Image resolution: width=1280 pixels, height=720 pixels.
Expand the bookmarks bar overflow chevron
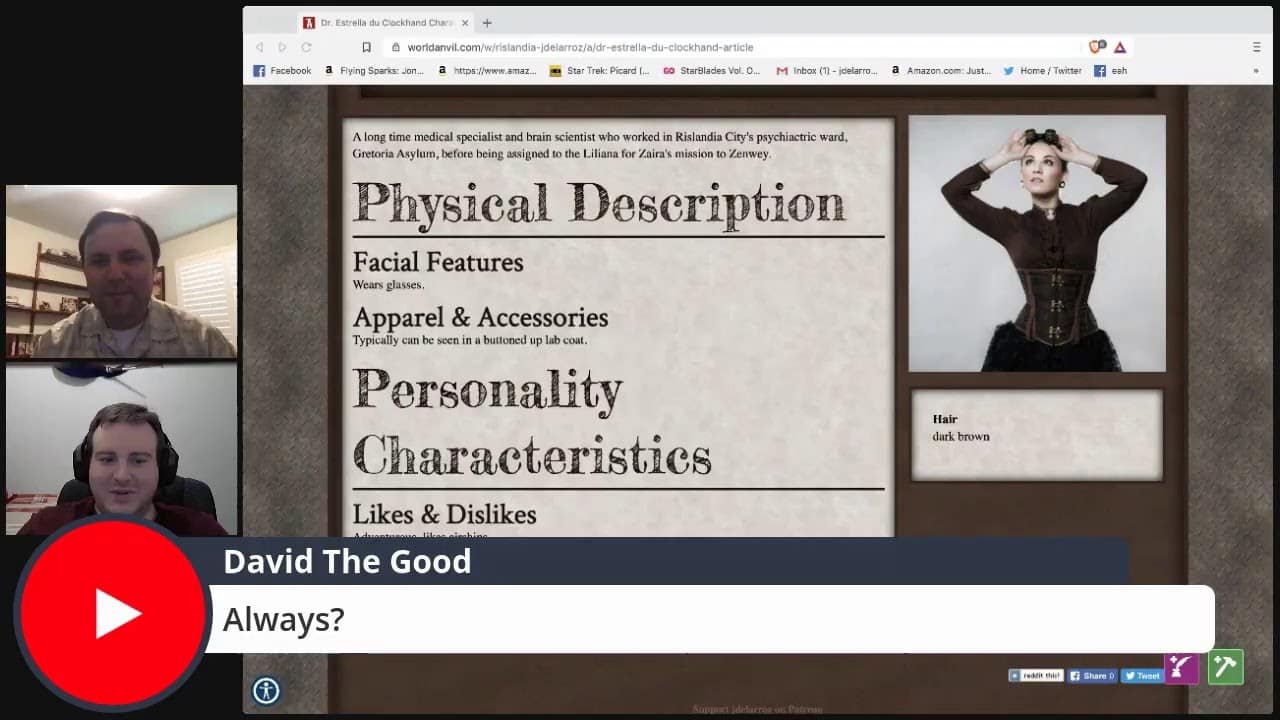pyautogui.click(x=1256, y=71)
